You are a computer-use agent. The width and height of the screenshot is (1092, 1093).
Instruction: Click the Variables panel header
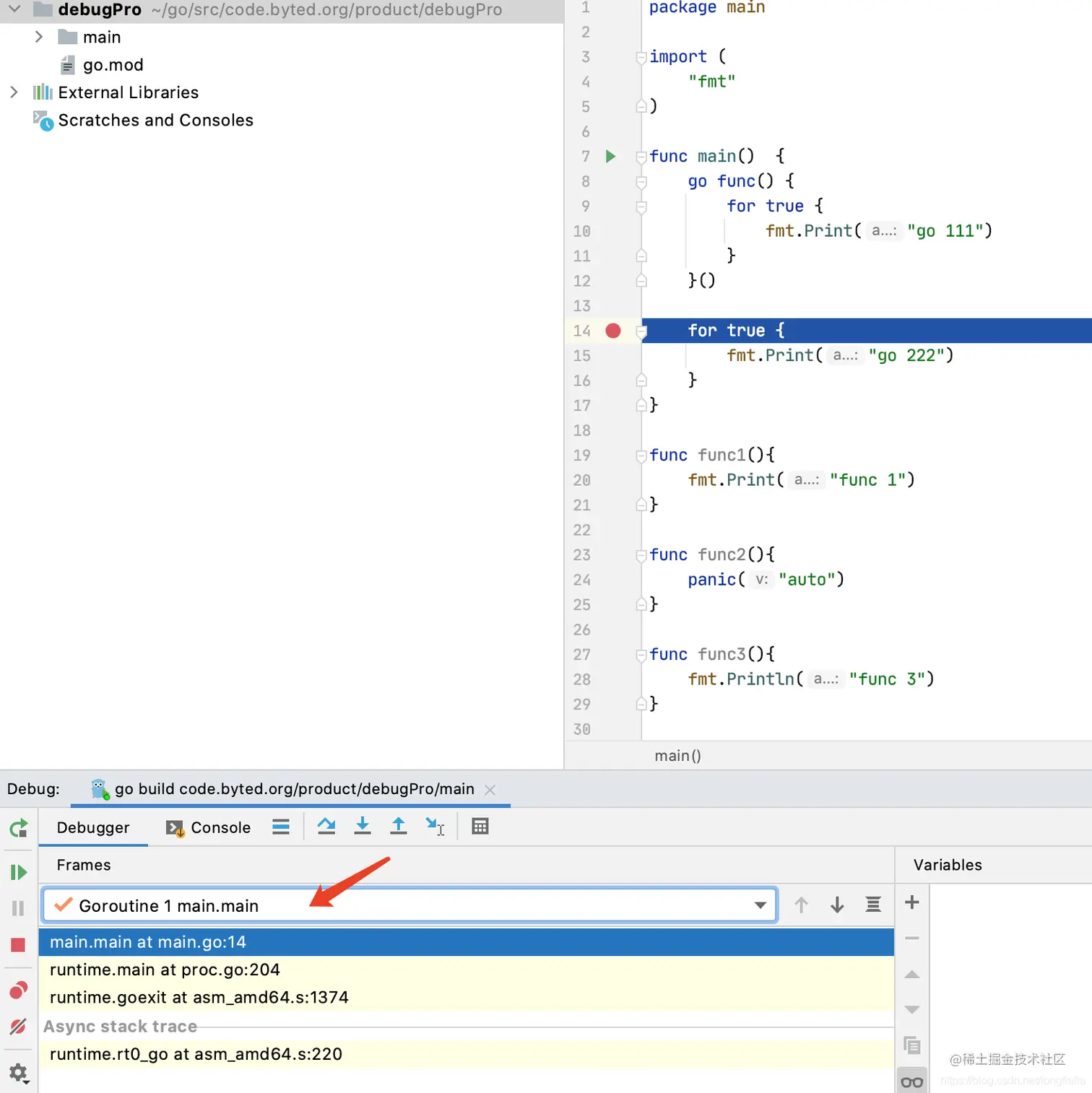tap(948, 865)
